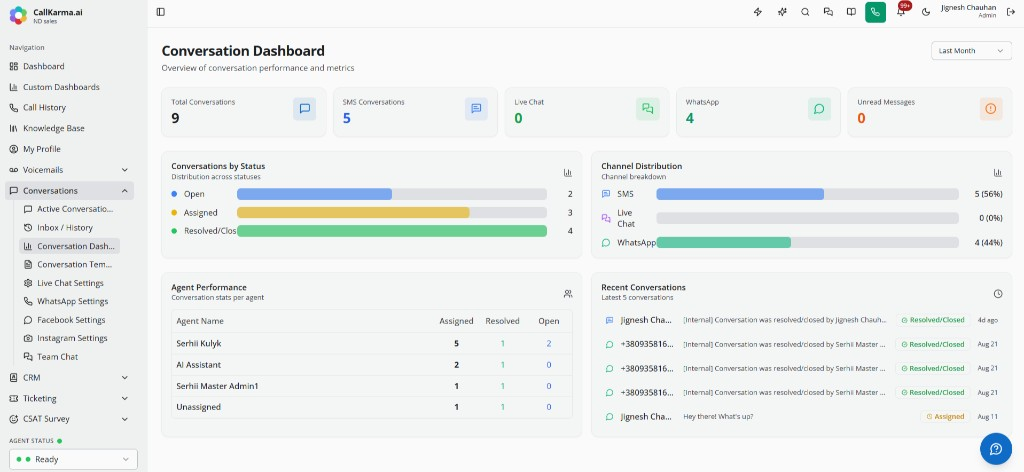Open Team Chat
The image size is (1024, 472).
[x=69, y=356]
